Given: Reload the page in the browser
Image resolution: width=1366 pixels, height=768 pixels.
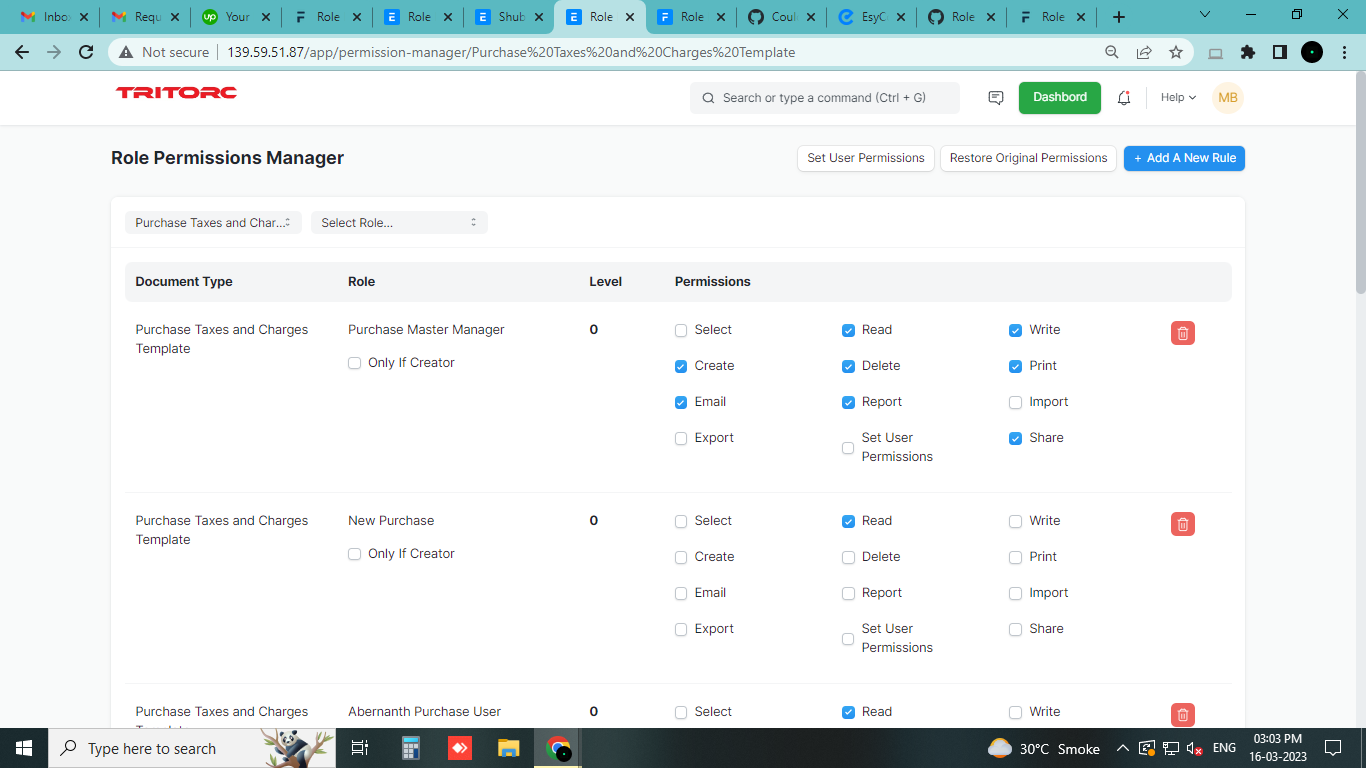Looking at the screenshot, I should tap(85, 51).
